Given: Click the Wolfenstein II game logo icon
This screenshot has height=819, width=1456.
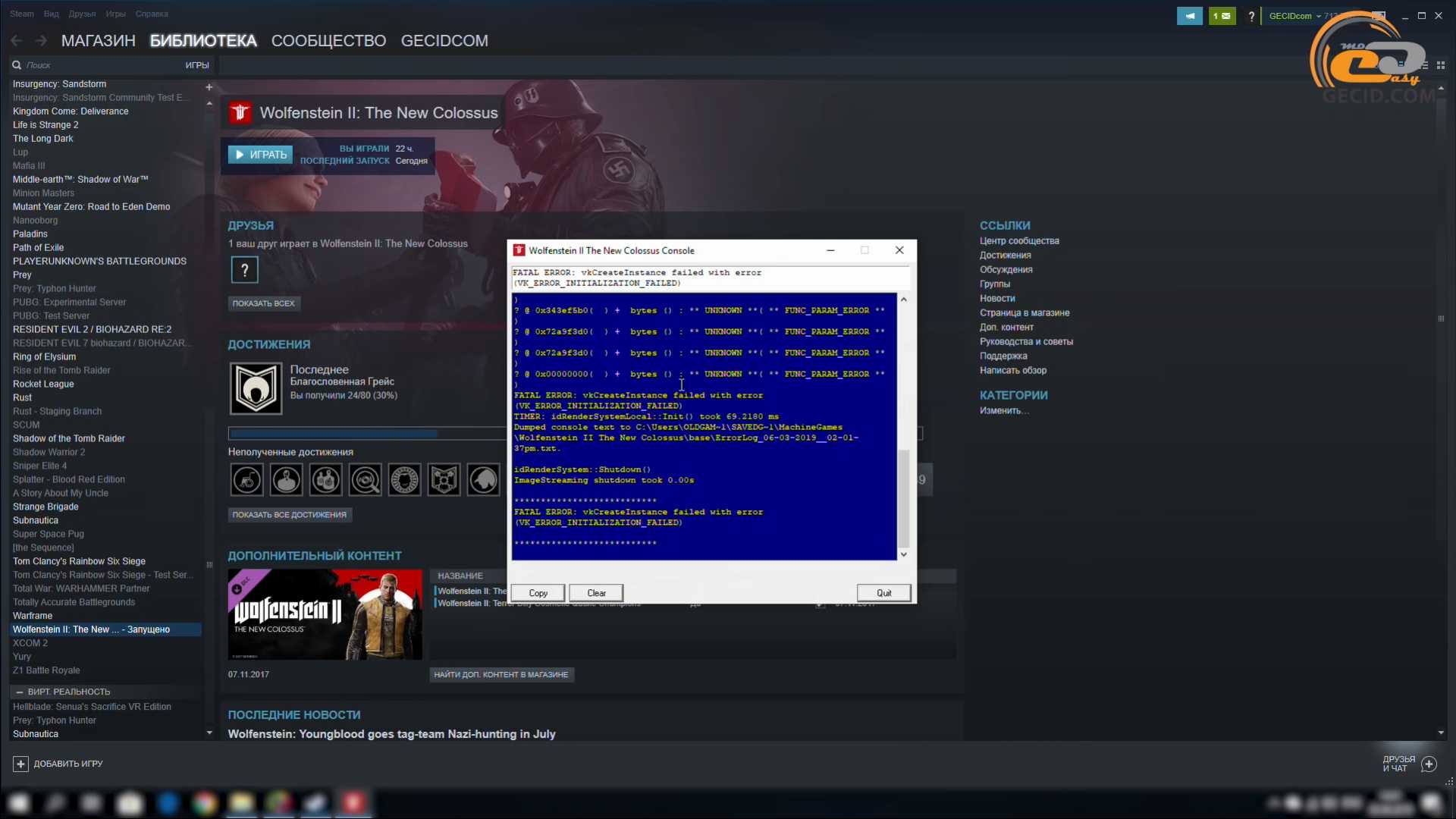Looking at the screenshot, I should point(240,113).
